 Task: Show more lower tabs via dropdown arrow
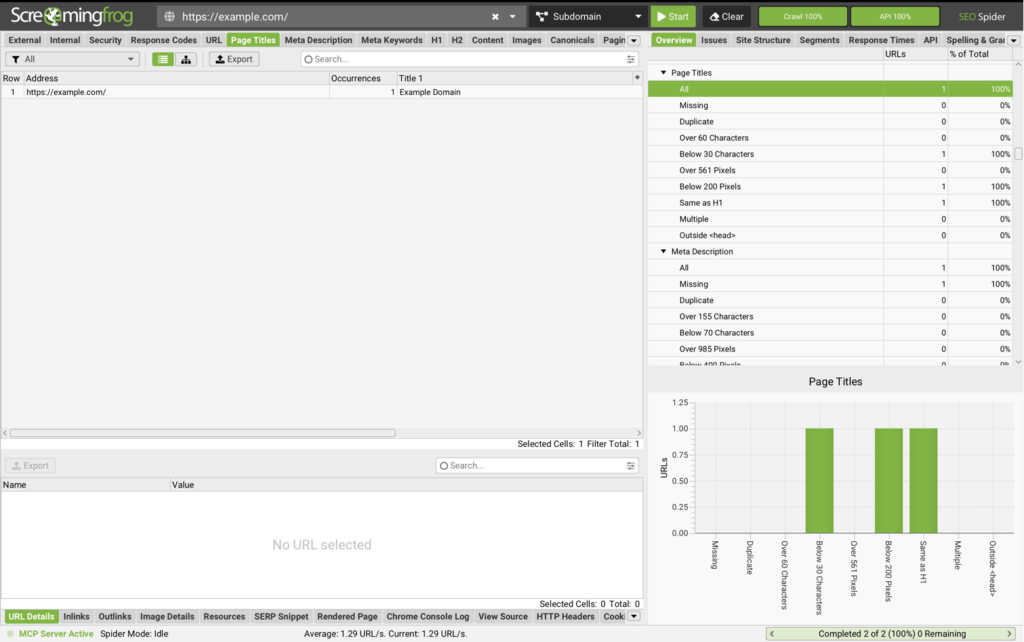tap(633, 617)
